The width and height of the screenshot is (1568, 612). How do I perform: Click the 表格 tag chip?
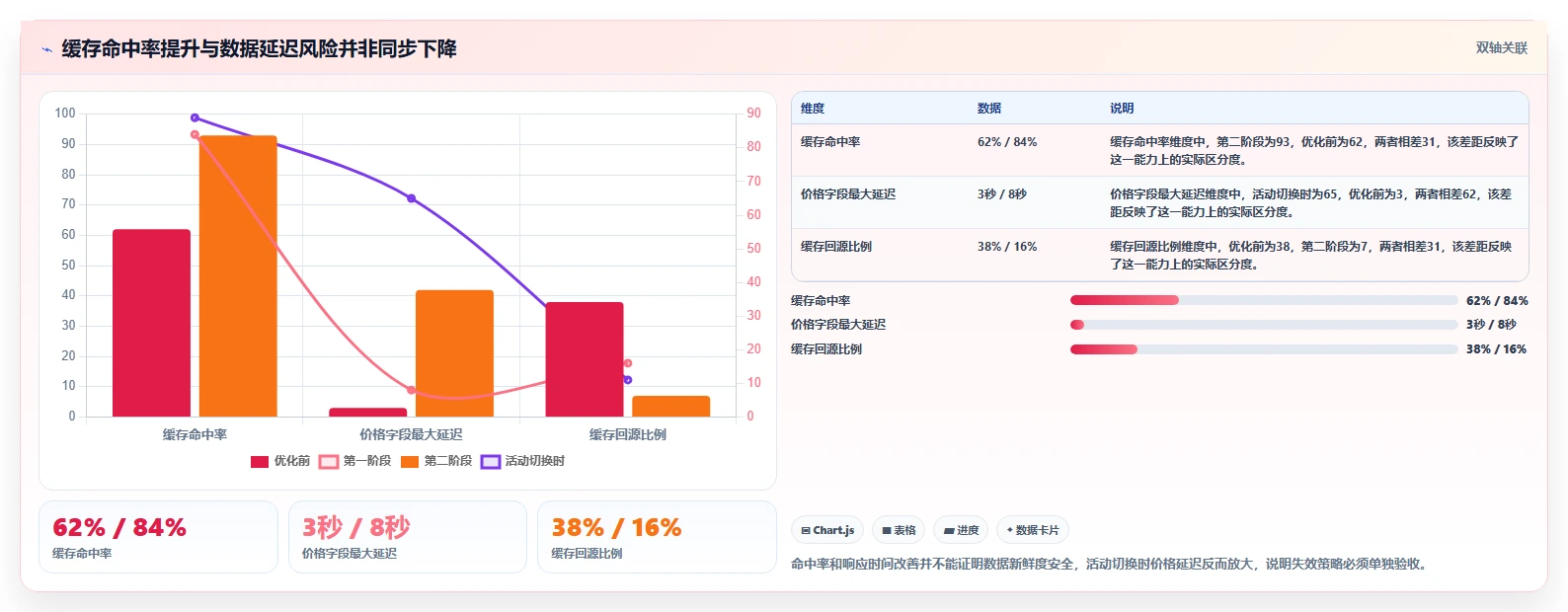[x=899, y=530]
